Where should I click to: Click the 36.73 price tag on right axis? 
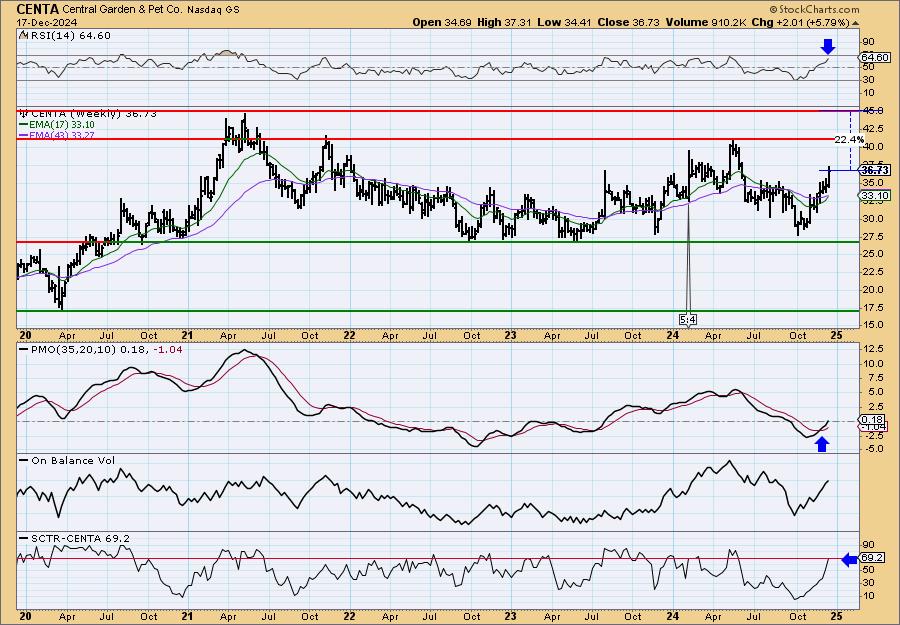(x=876, y=170)
